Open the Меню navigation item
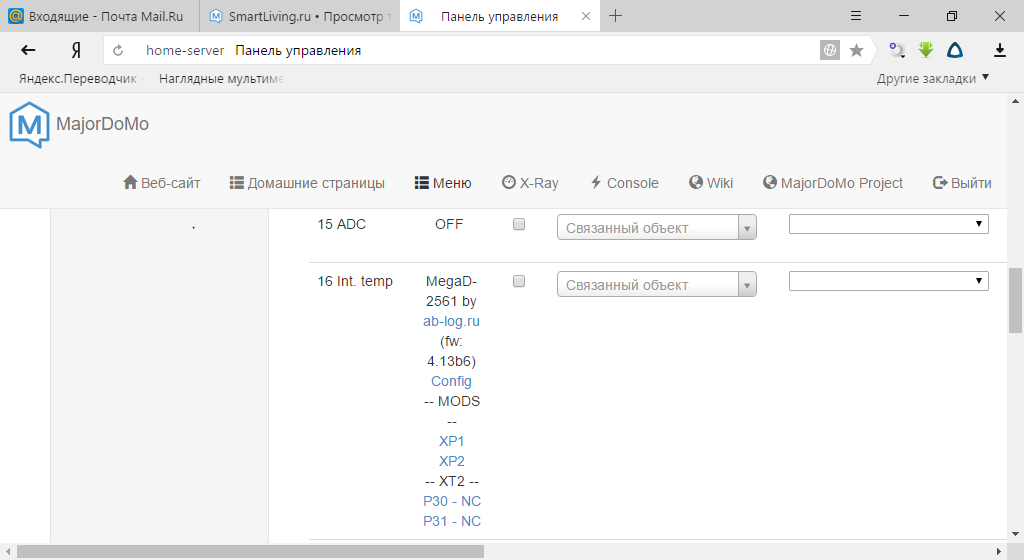 (443, 183)
